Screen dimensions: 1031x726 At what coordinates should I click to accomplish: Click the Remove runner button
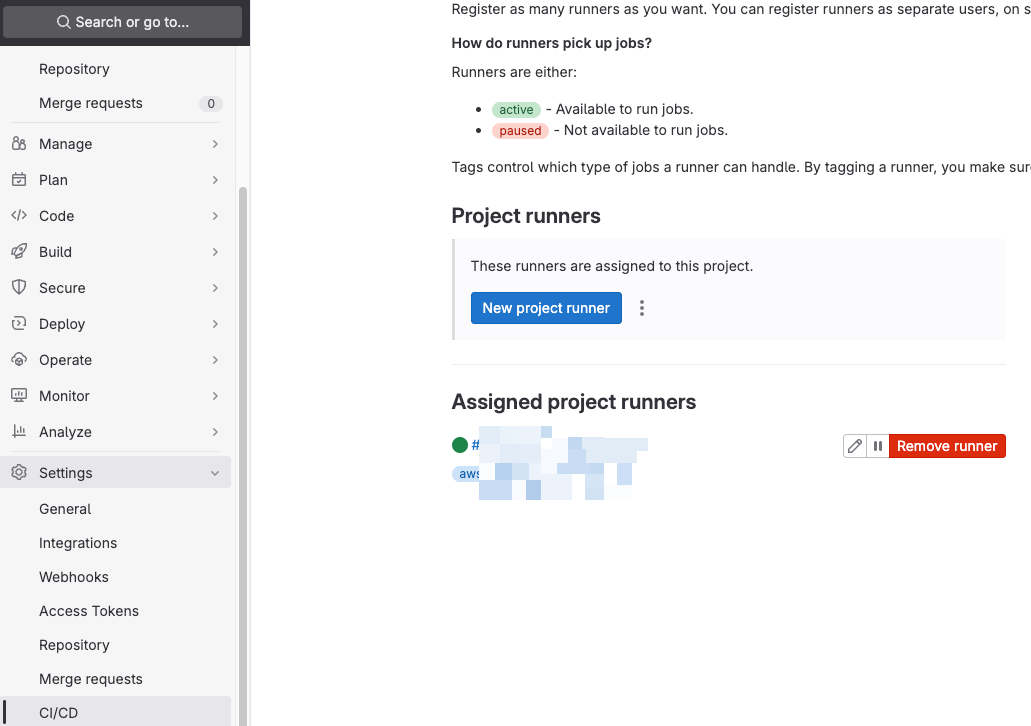947,446
